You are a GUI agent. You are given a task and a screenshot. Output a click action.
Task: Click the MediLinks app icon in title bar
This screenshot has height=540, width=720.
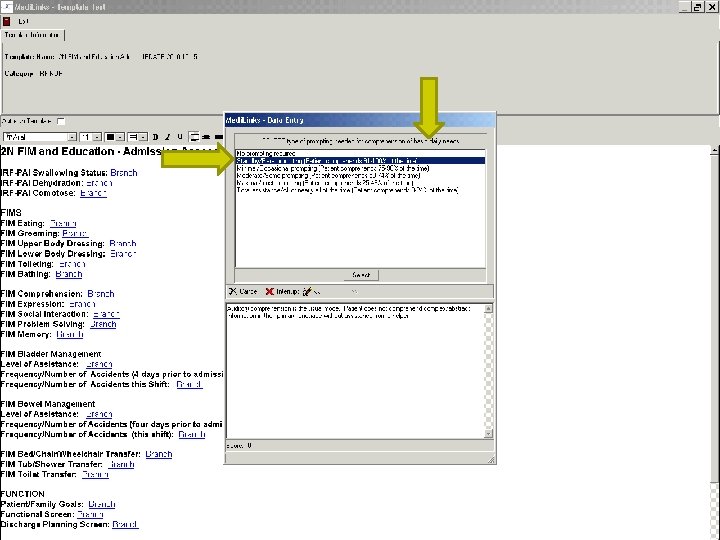pyautogui.click(x=8, y=7)
